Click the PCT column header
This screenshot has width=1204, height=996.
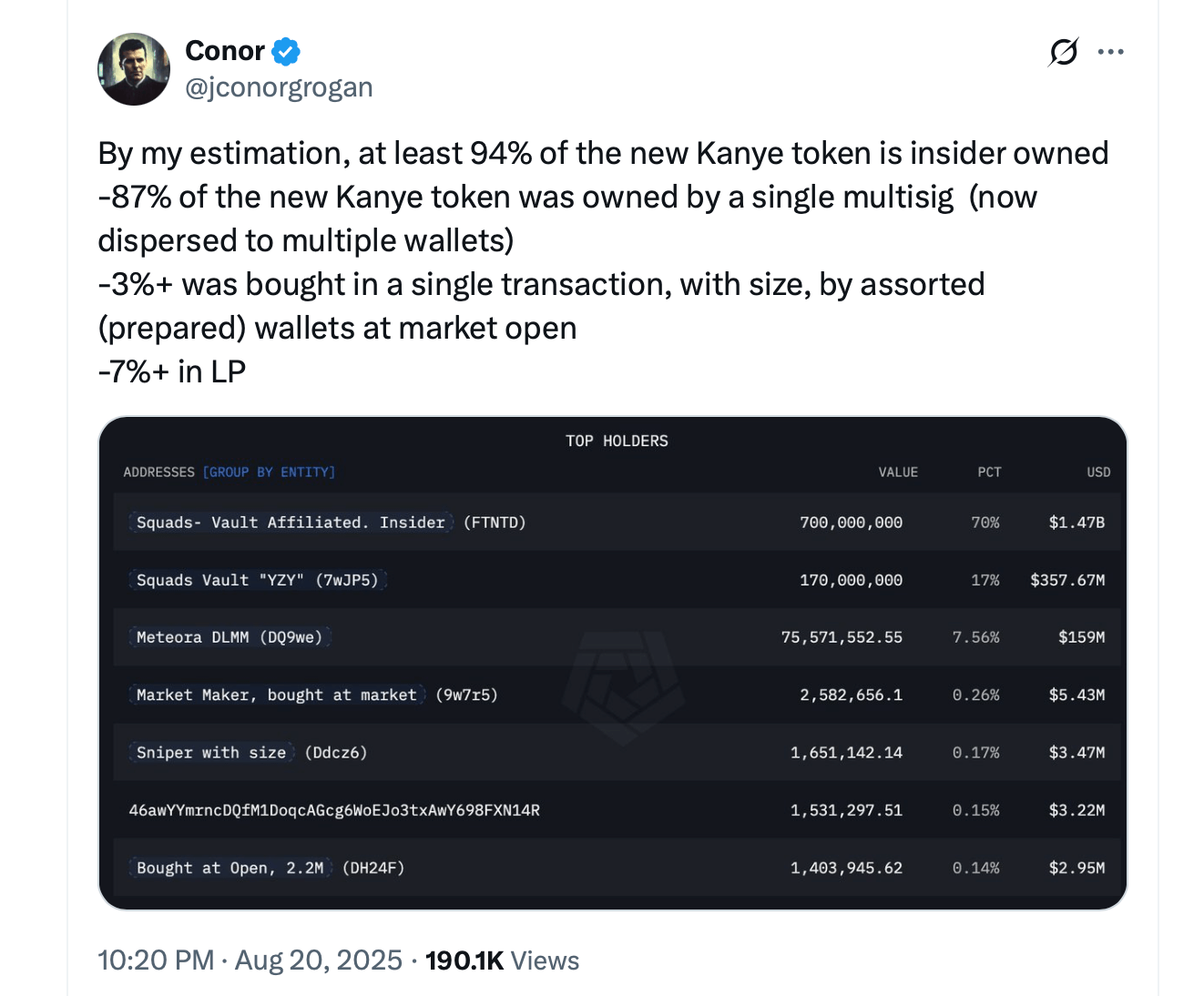tap(988, 473)
